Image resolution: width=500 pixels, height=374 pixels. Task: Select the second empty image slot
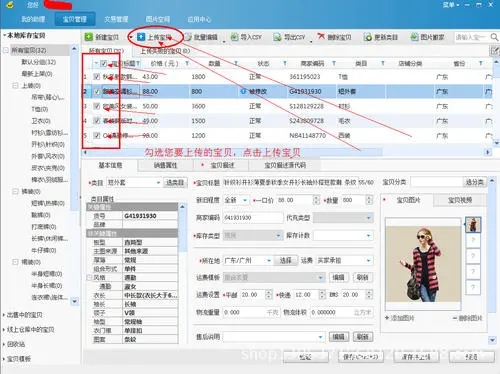click(473, 240)
